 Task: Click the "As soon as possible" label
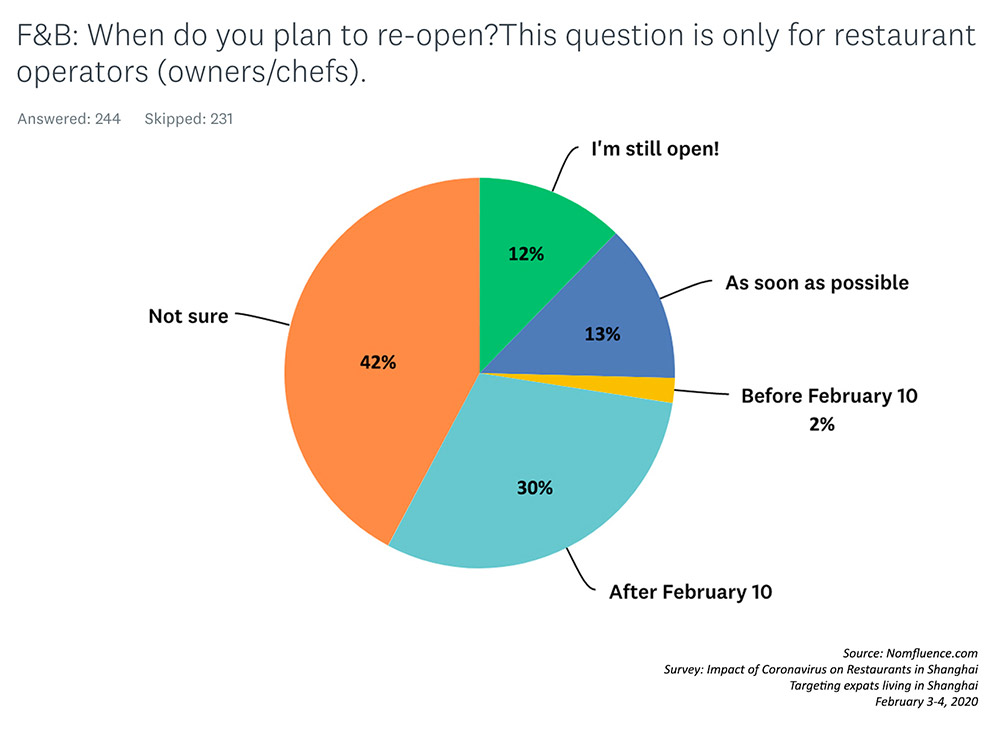click(x=816, y=283)
